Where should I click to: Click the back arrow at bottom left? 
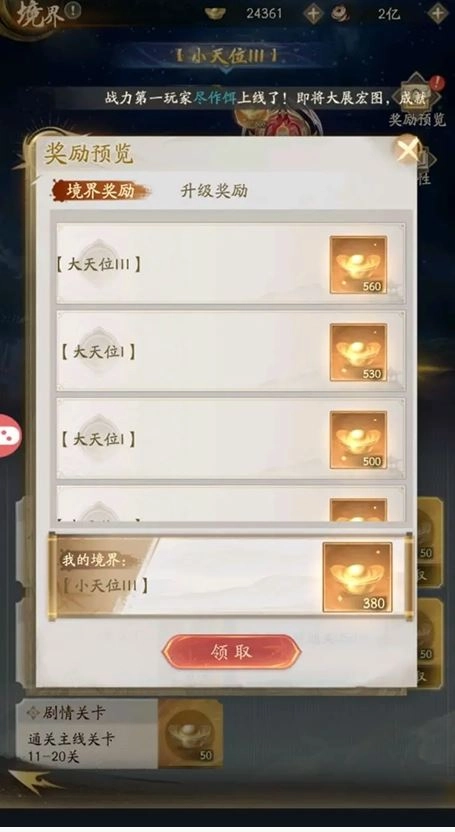pyautogui.click(x=33, y=782)
